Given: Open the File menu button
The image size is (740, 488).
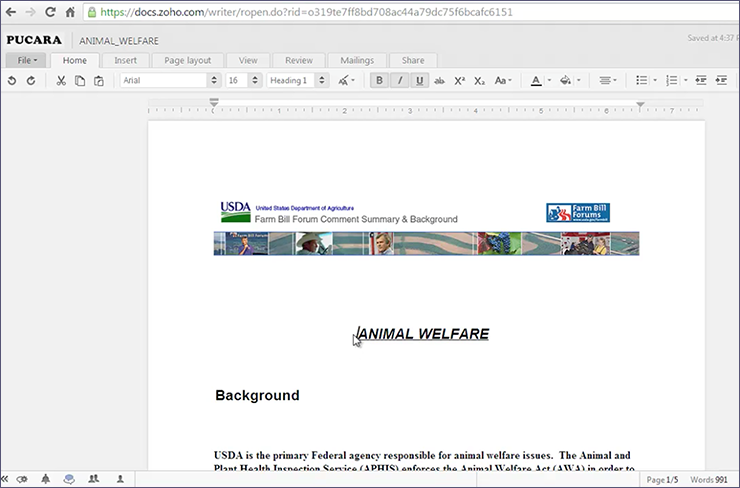Looking at the screenshot, I should point(27,60).
